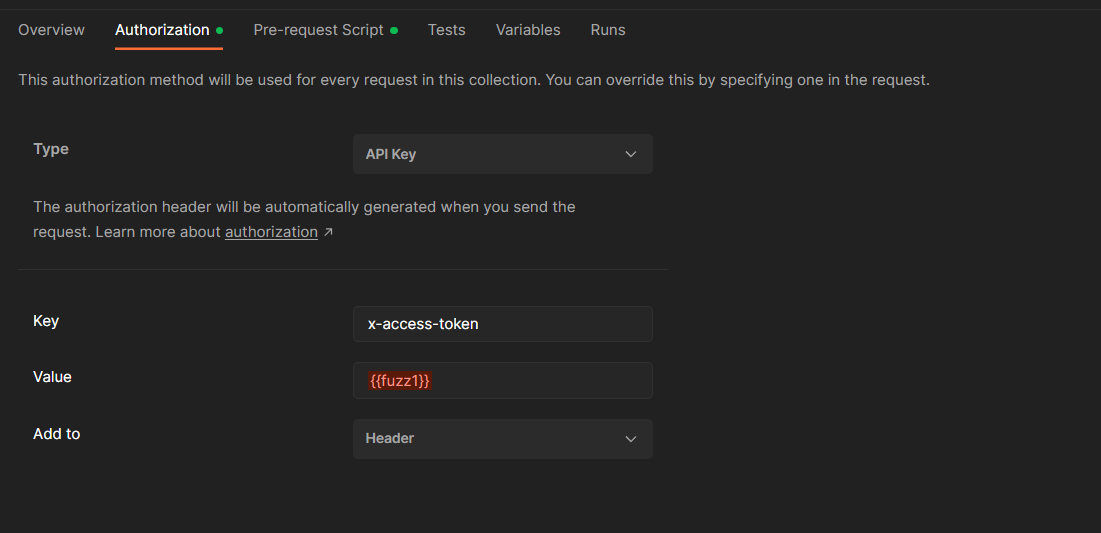Open the authorization learn more link
This screenshot has height=533, width=1101.
pyautogui.click(x=271, y=232)
